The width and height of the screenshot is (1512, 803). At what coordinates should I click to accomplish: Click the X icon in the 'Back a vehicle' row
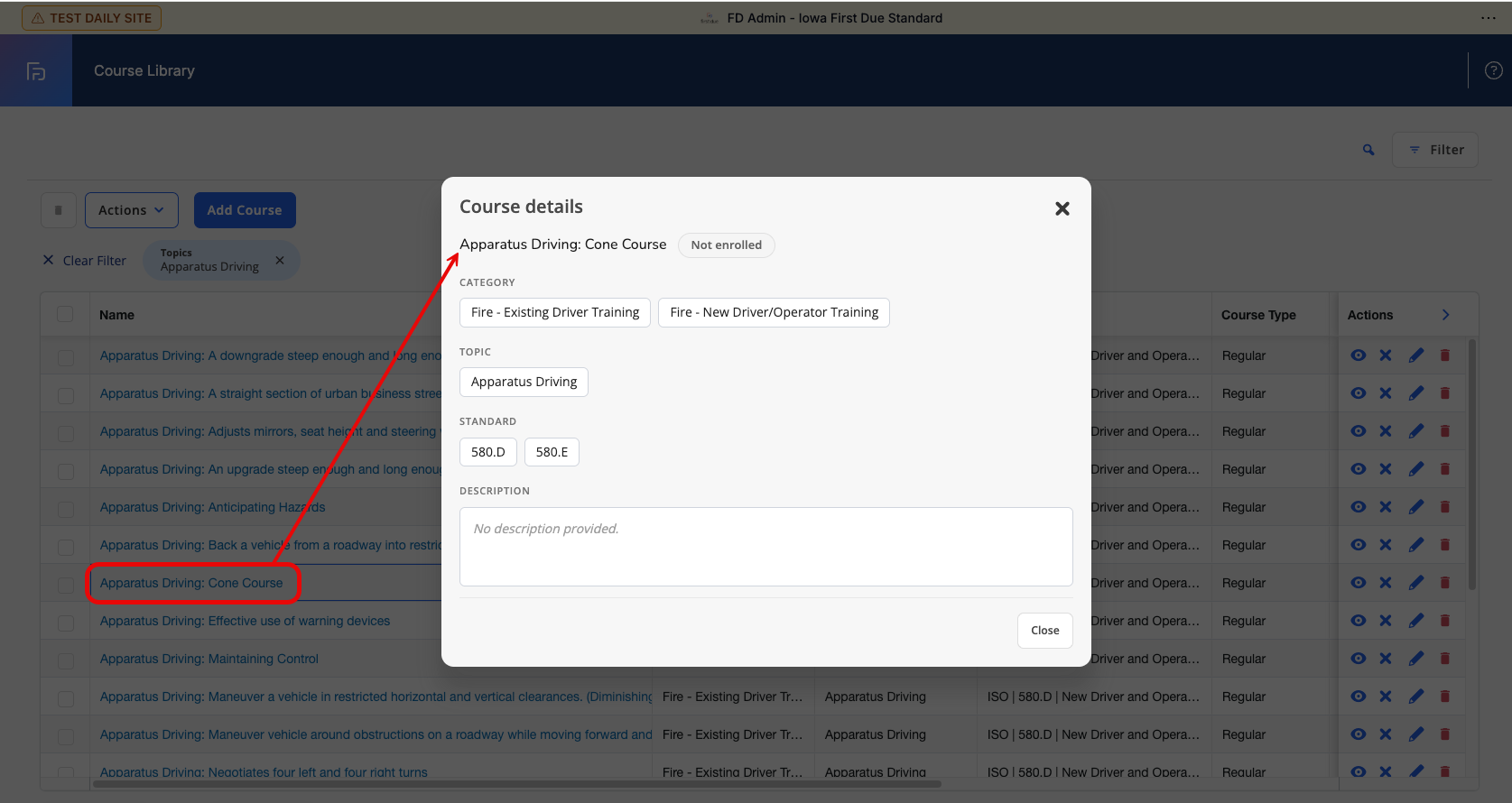click(1386, 545)
